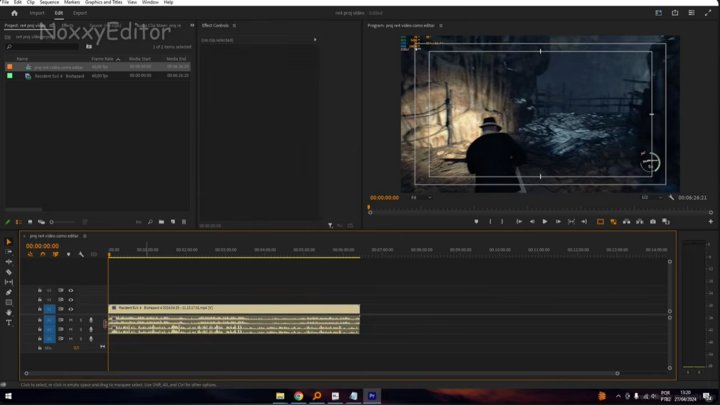Toggle V2 track output eye
The width and height of the screenshot is (720, 405).
pos(71,299)
